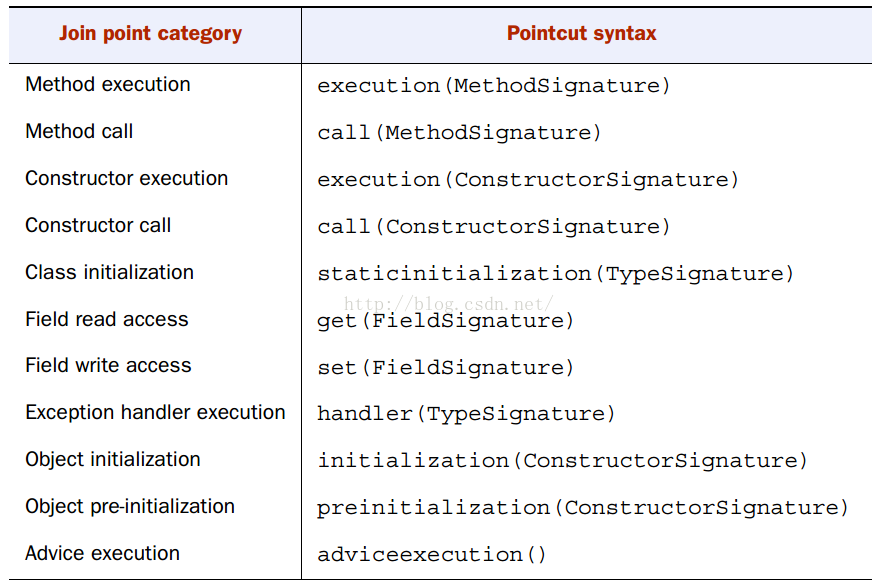881x587 pixels.
Task: Click the handler(TypeSignature) syntax text
Action: tap(466, 414)
